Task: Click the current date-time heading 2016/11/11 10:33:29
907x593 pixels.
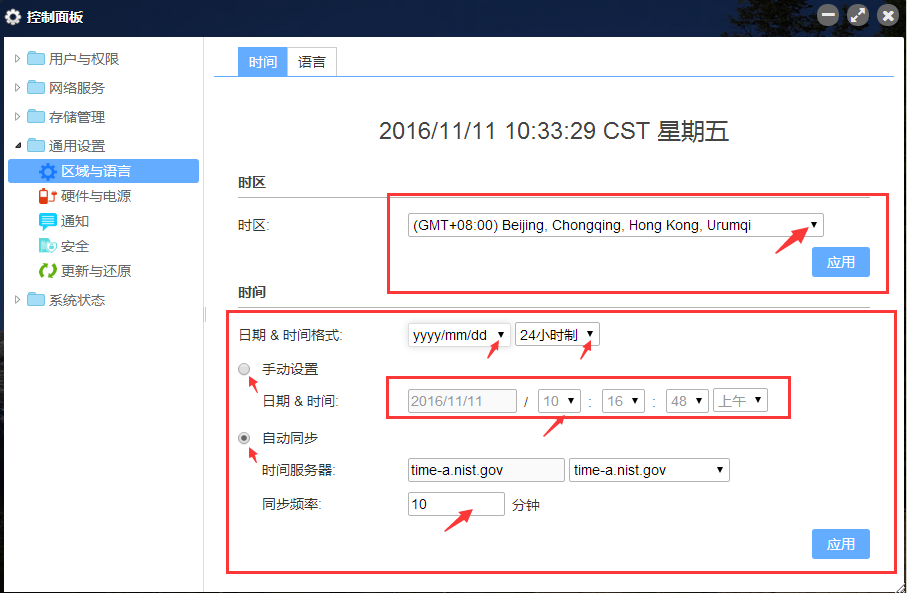Action: (x=554, y=131)
